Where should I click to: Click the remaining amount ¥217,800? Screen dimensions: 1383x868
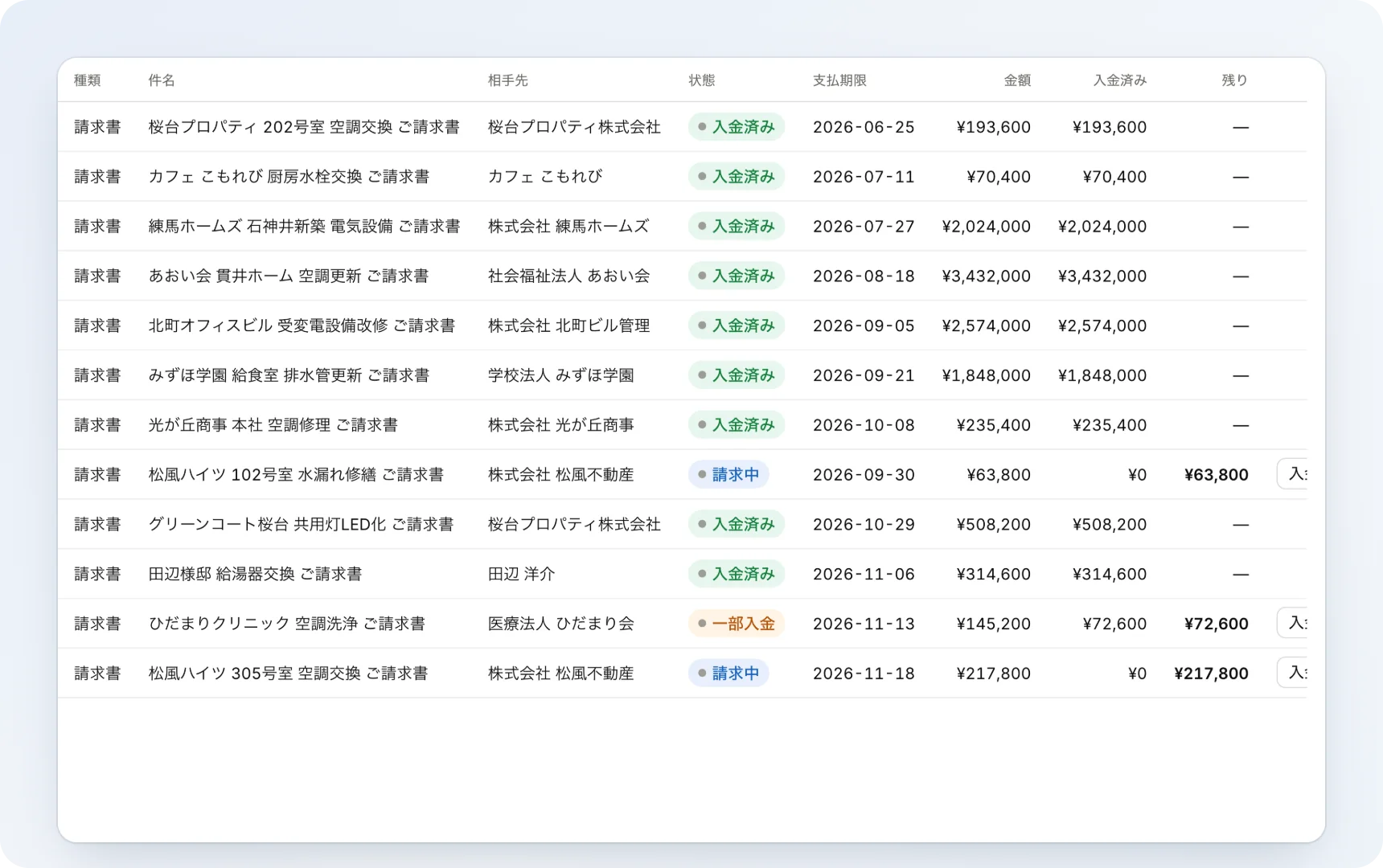(x=1211, y=674)
